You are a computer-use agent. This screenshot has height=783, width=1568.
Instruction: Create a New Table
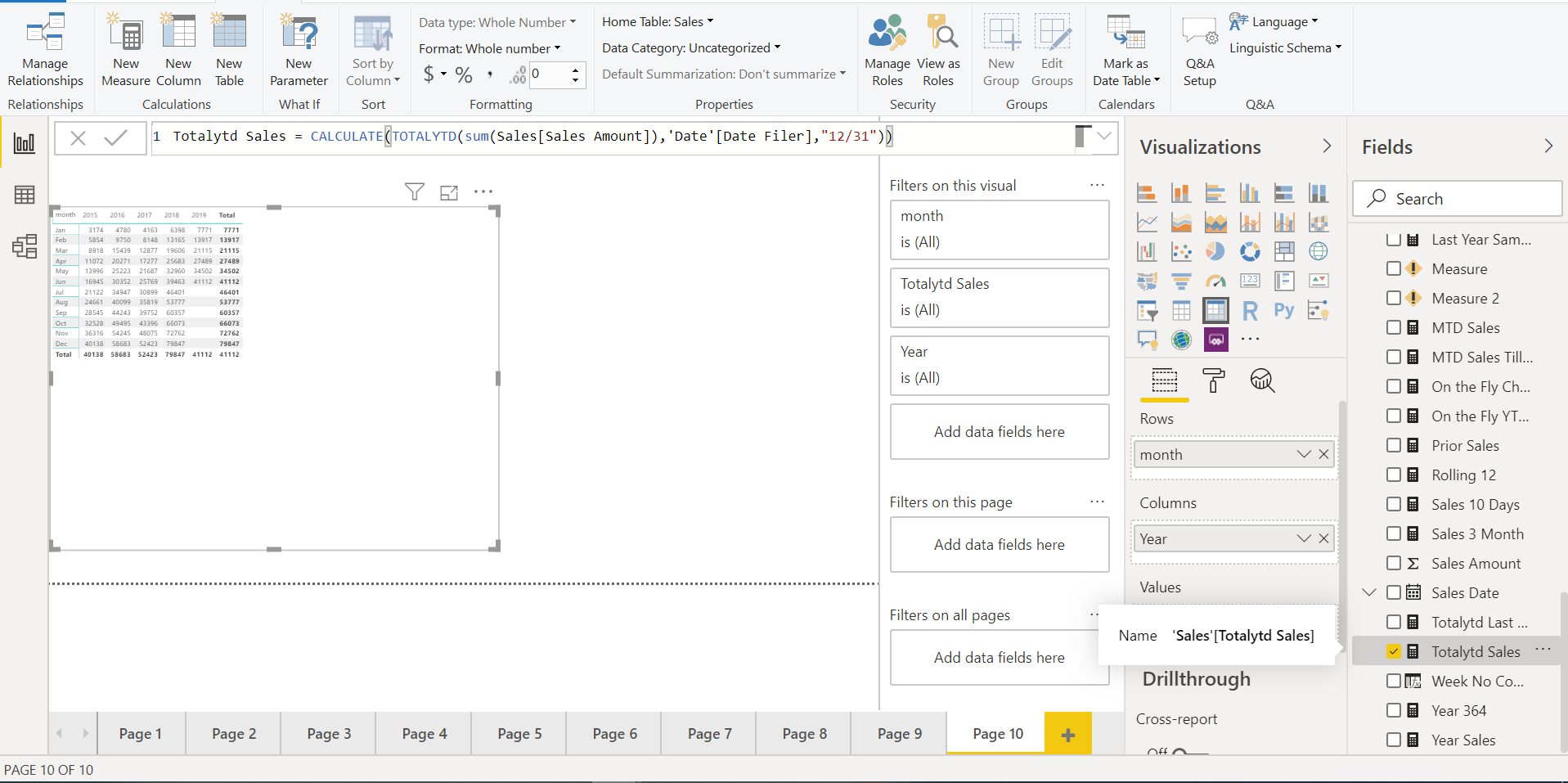tap(229, 49)
